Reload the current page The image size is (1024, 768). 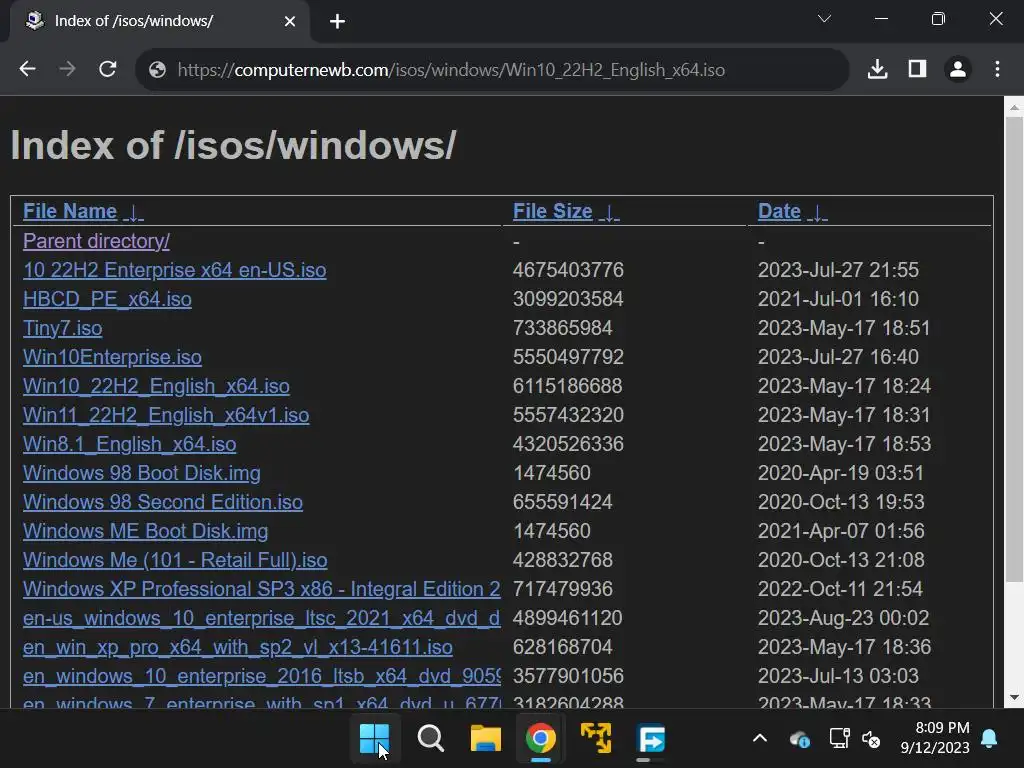coord(108,69)
